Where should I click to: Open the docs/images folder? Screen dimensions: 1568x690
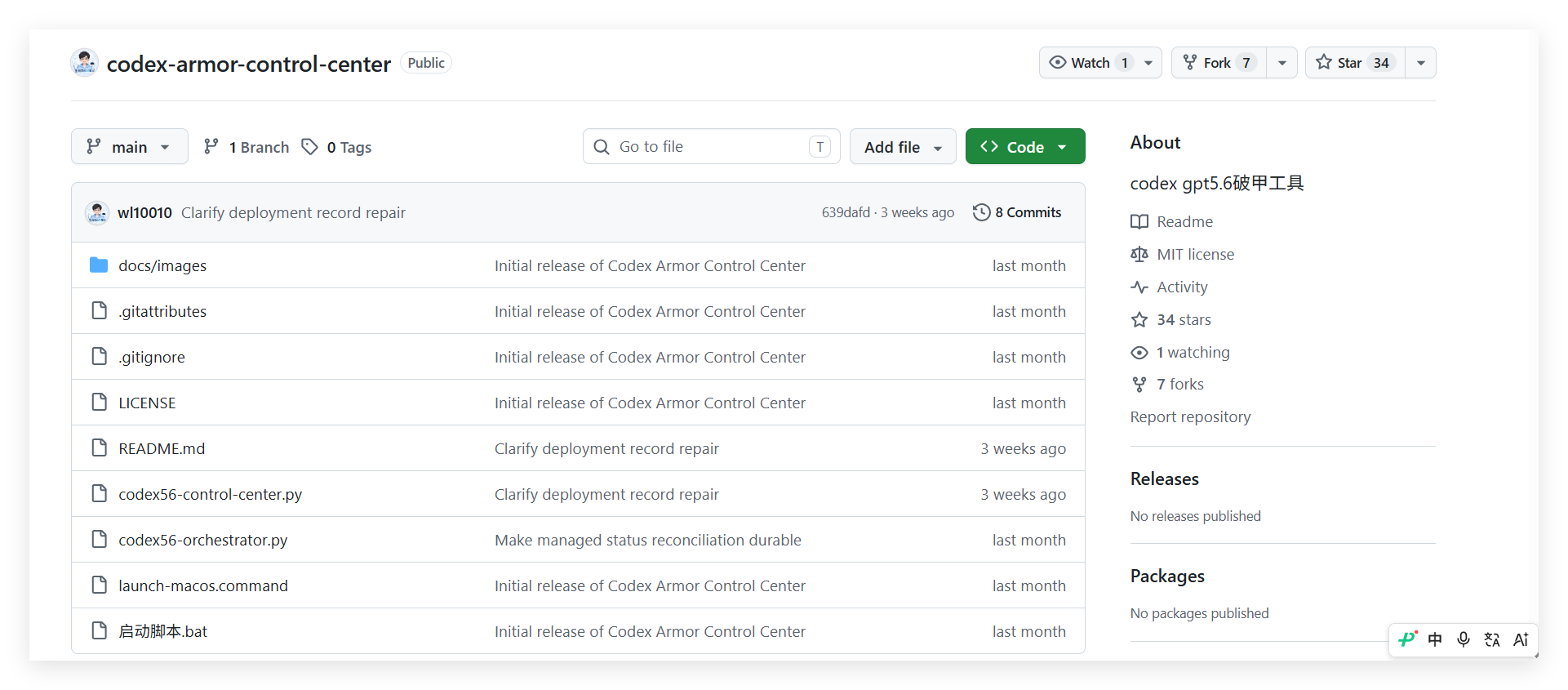click(x=162, y=265)
